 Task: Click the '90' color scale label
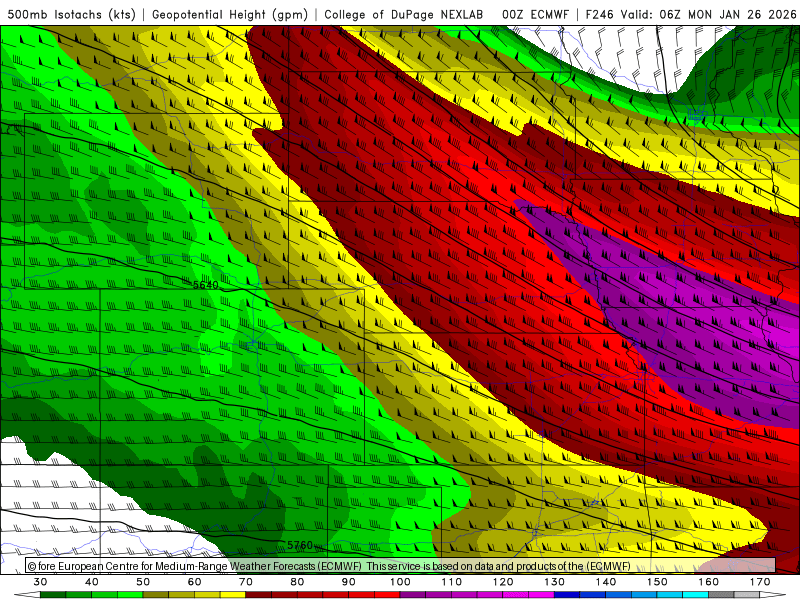point(349,582)
